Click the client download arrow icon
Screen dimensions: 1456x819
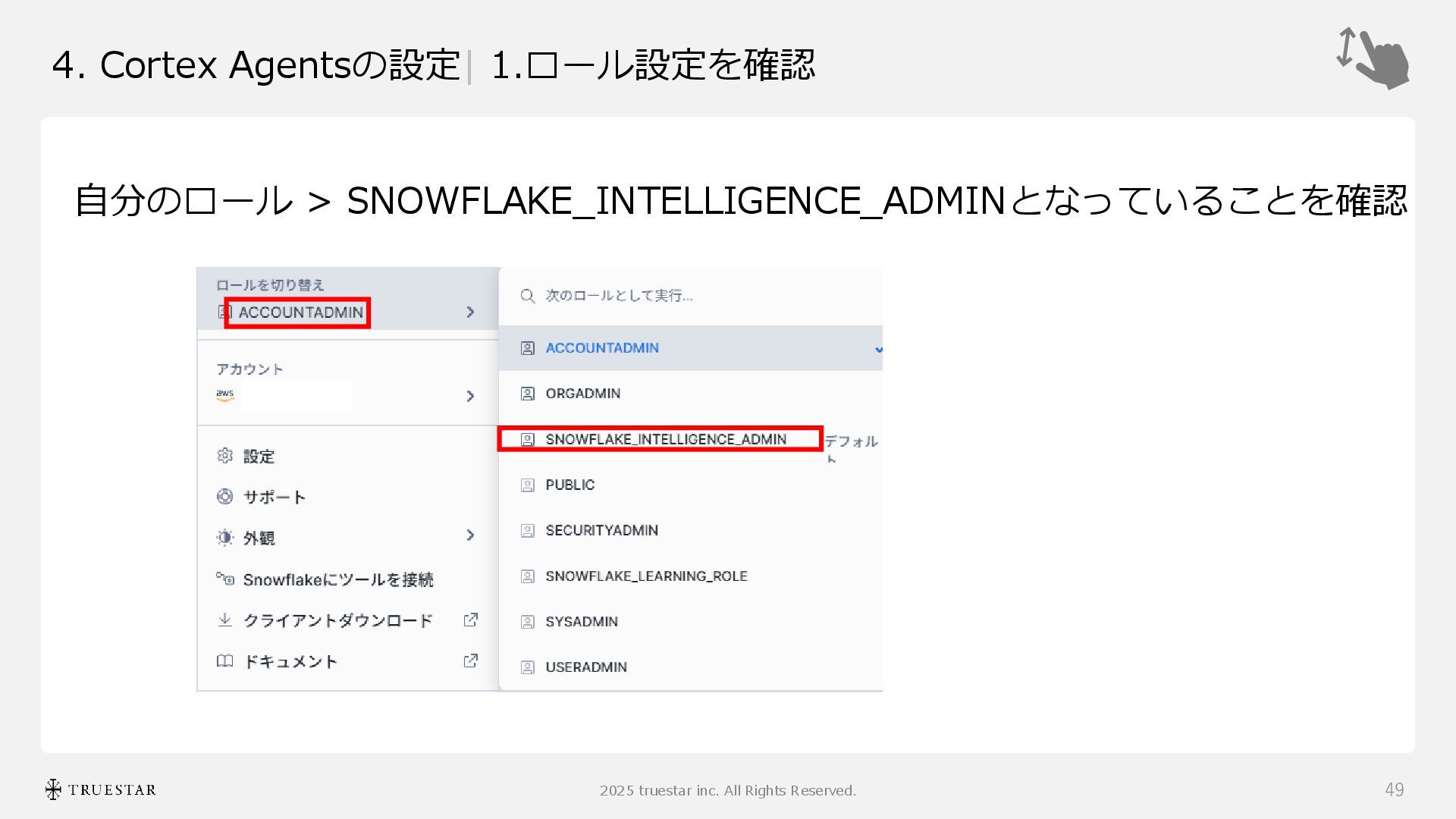pyautogui.click(x=224, y=620)
